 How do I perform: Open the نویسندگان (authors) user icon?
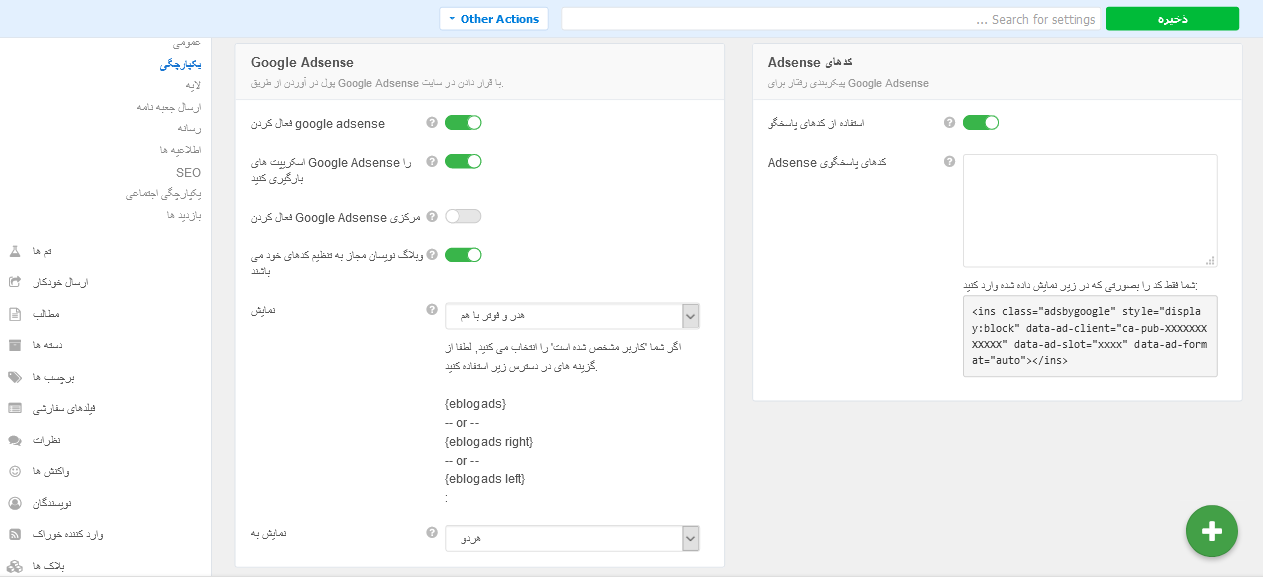15,503
